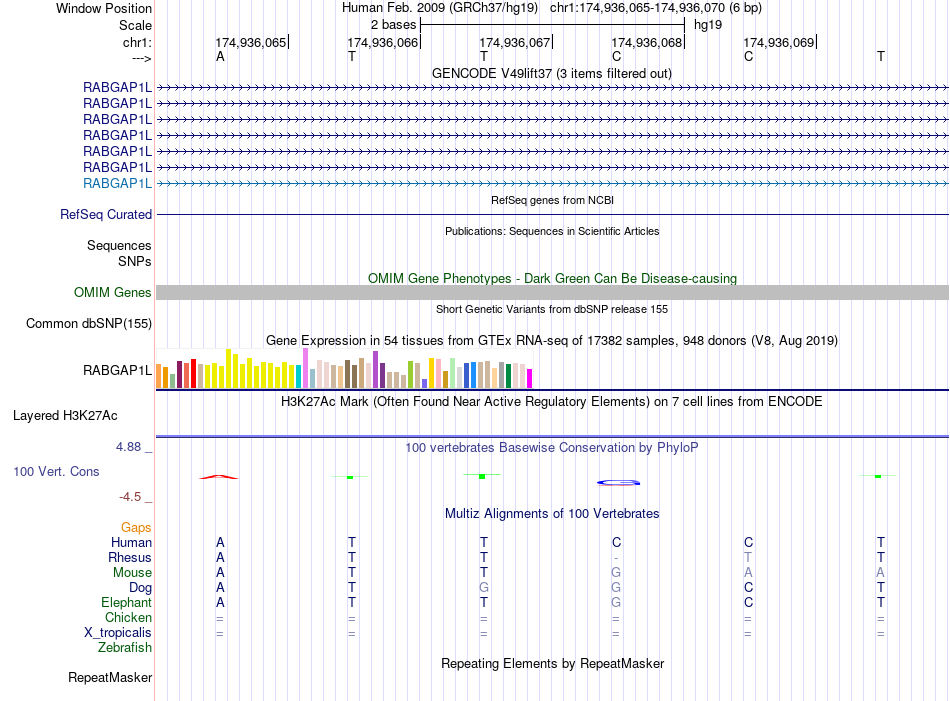
Task: Click the ---> sequence direction arrow
Action: (141, 58)
